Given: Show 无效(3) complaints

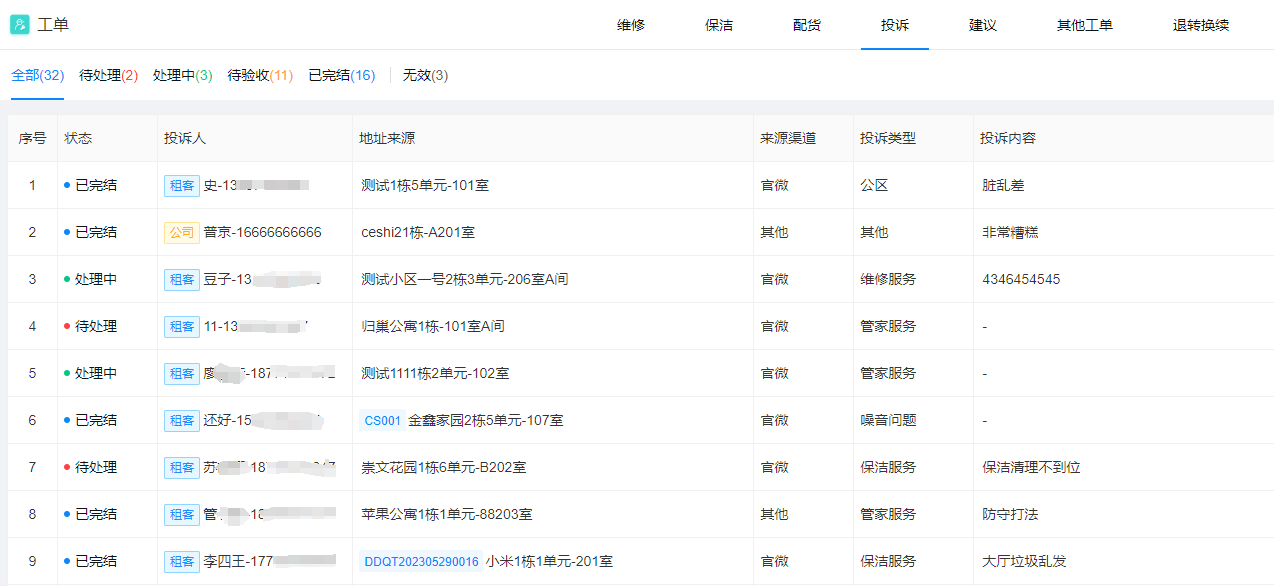Looking at the screenshot, I should [425, 75].
